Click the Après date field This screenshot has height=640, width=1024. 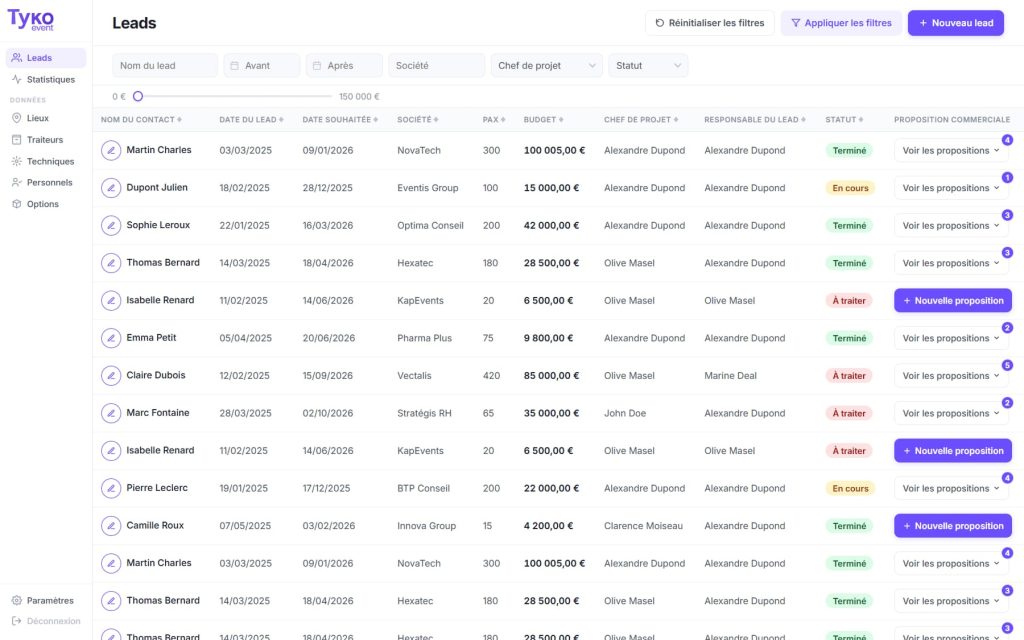(344, 65)
